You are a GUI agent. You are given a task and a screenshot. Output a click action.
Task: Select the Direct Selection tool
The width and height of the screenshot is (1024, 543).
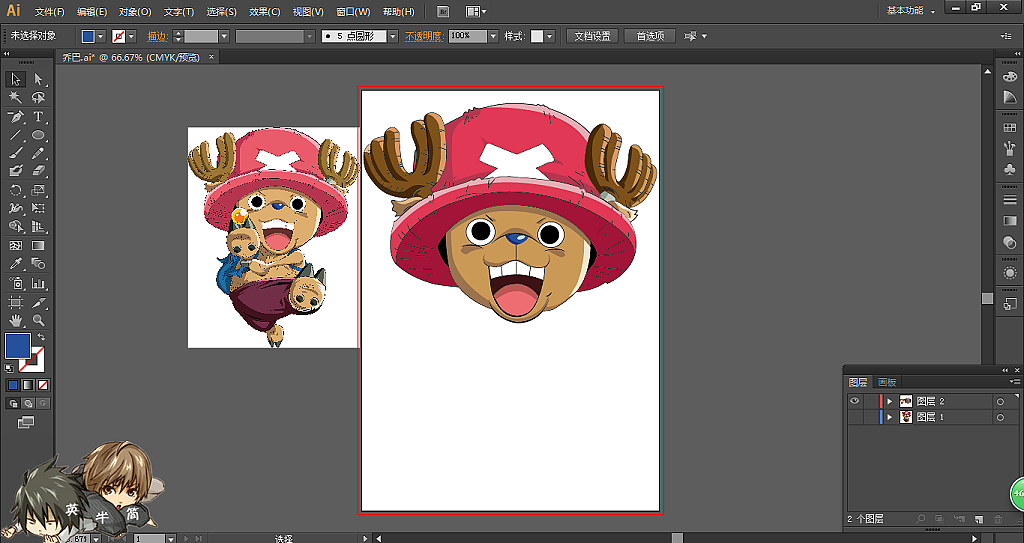38,79
